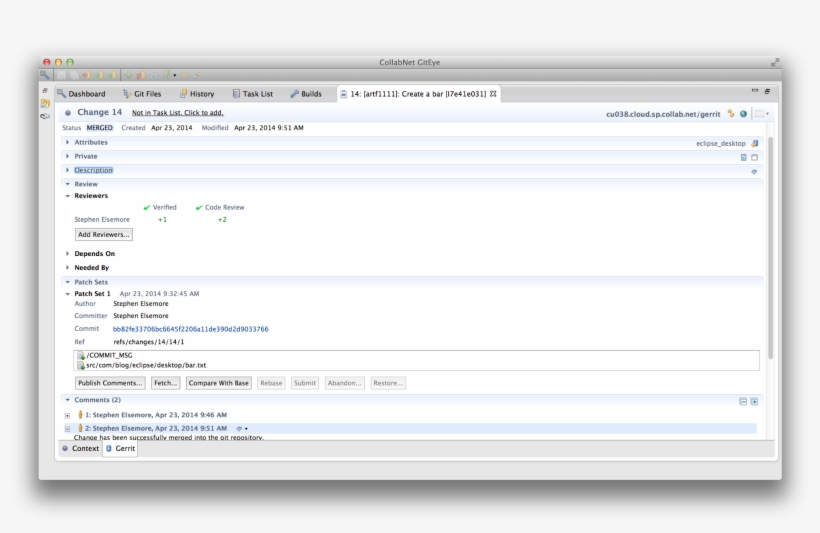820x533 pixels.
Task: Open change in web browser globe icon
Action: tap(743, 114)
